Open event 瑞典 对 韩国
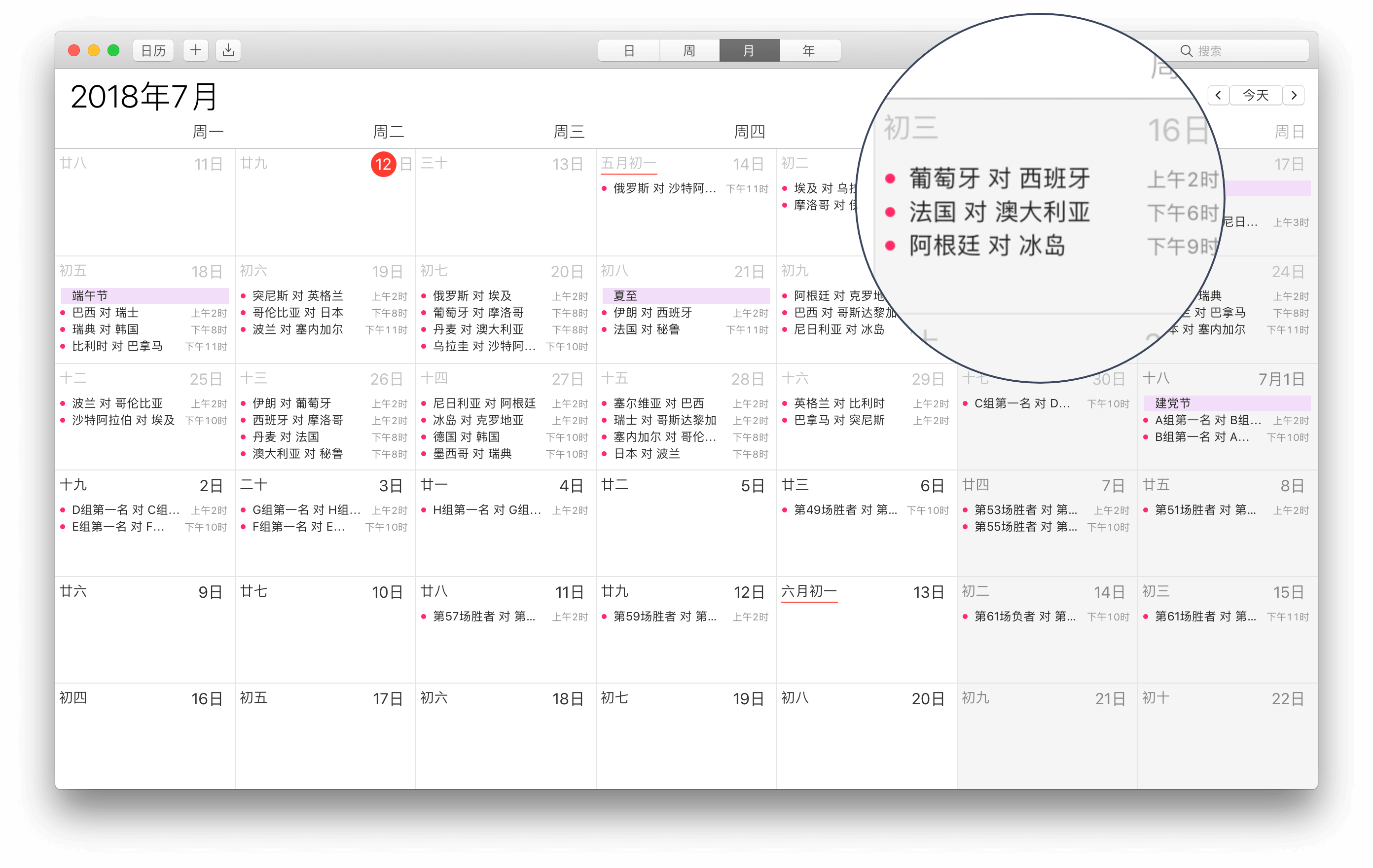The height and width of the screenshot is (868, 1373). point(144,329)
